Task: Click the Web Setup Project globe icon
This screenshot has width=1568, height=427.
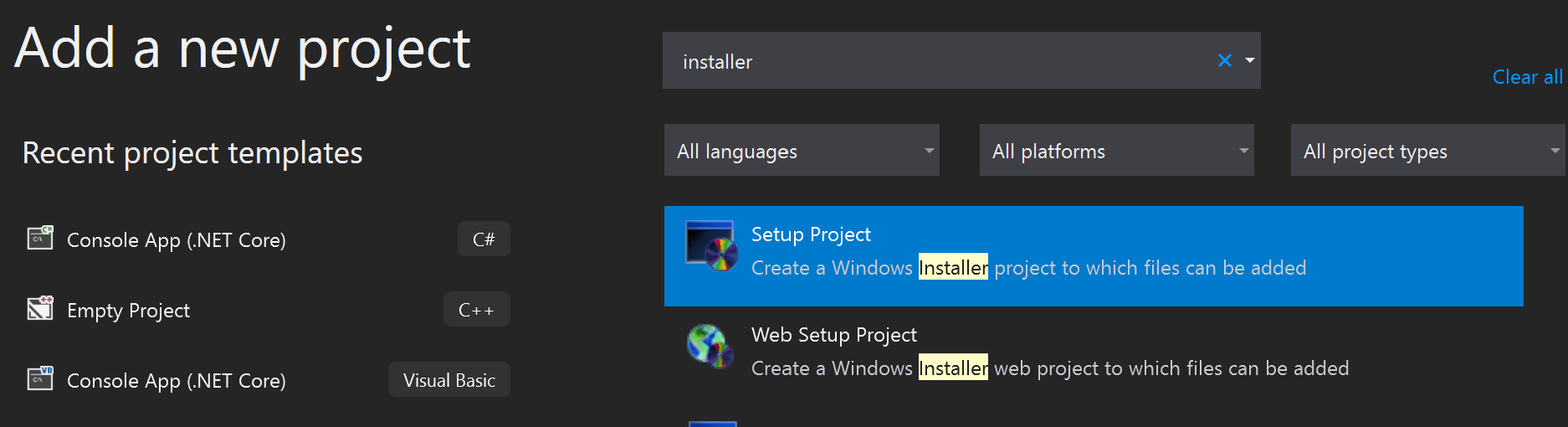Action: [x=710, y=347]
